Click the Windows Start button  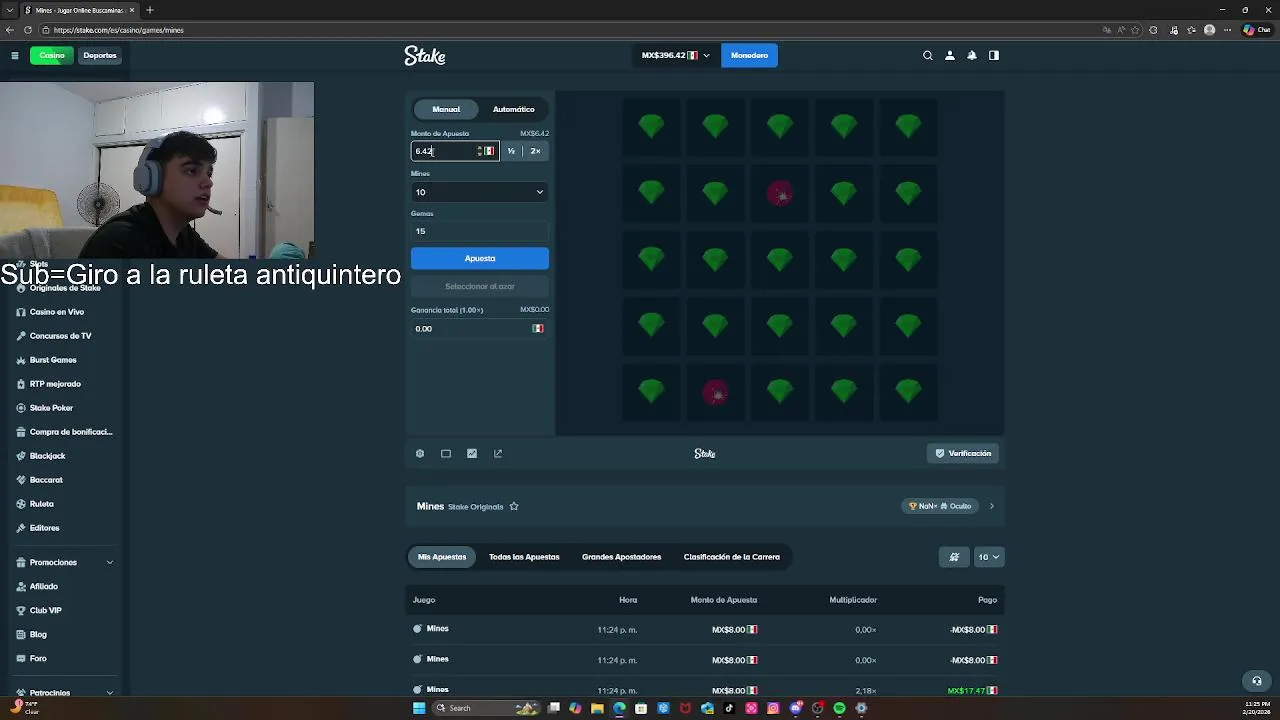(x=419, y=708)
